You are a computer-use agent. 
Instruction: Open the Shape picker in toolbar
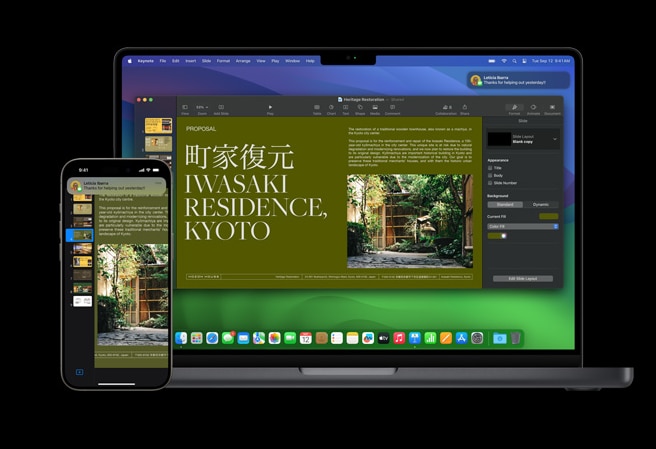click(360, 109)
